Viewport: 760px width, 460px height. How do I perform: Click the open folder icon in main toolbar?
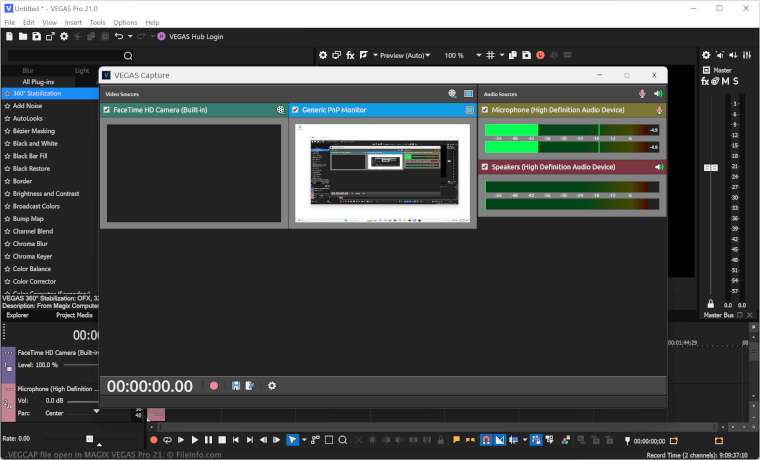[x=23, y=36]
